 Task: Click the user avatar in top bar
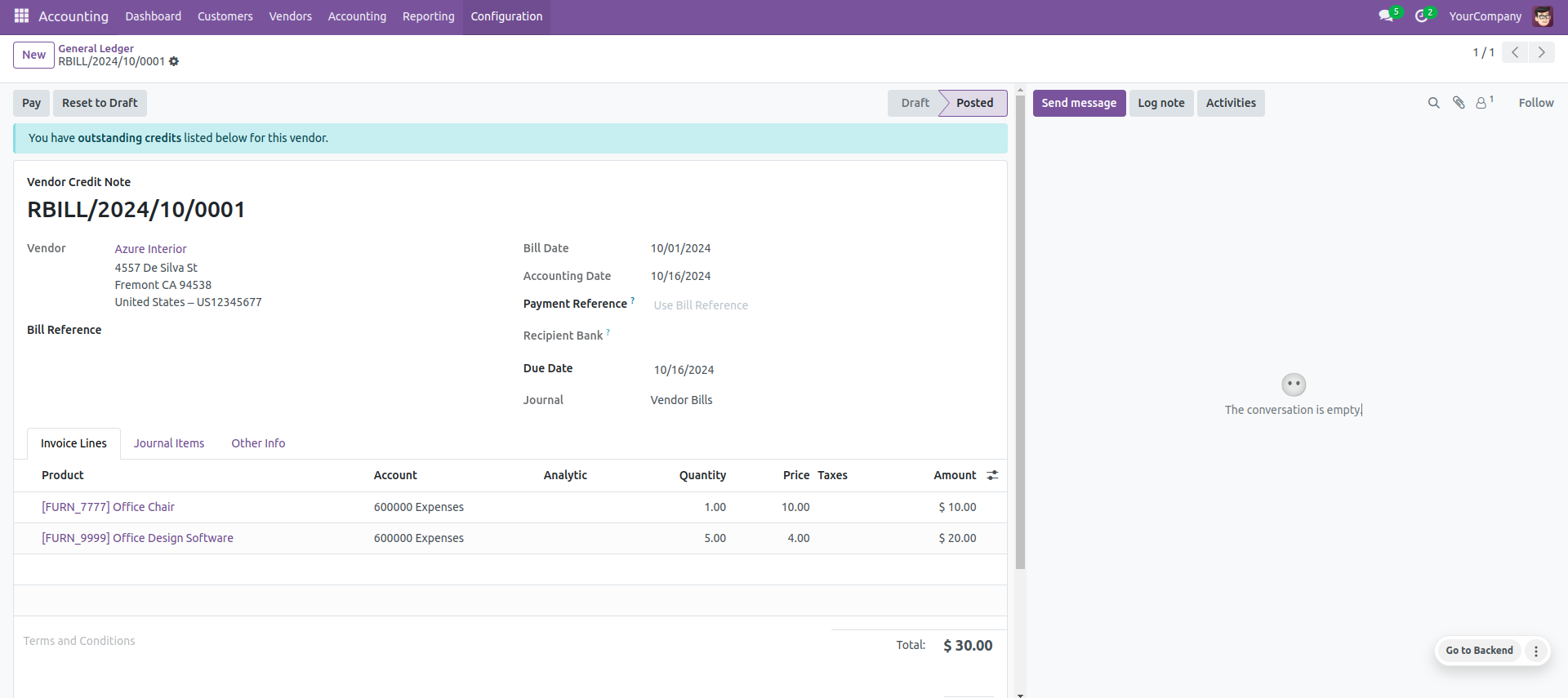click(x=1543, y=16)
